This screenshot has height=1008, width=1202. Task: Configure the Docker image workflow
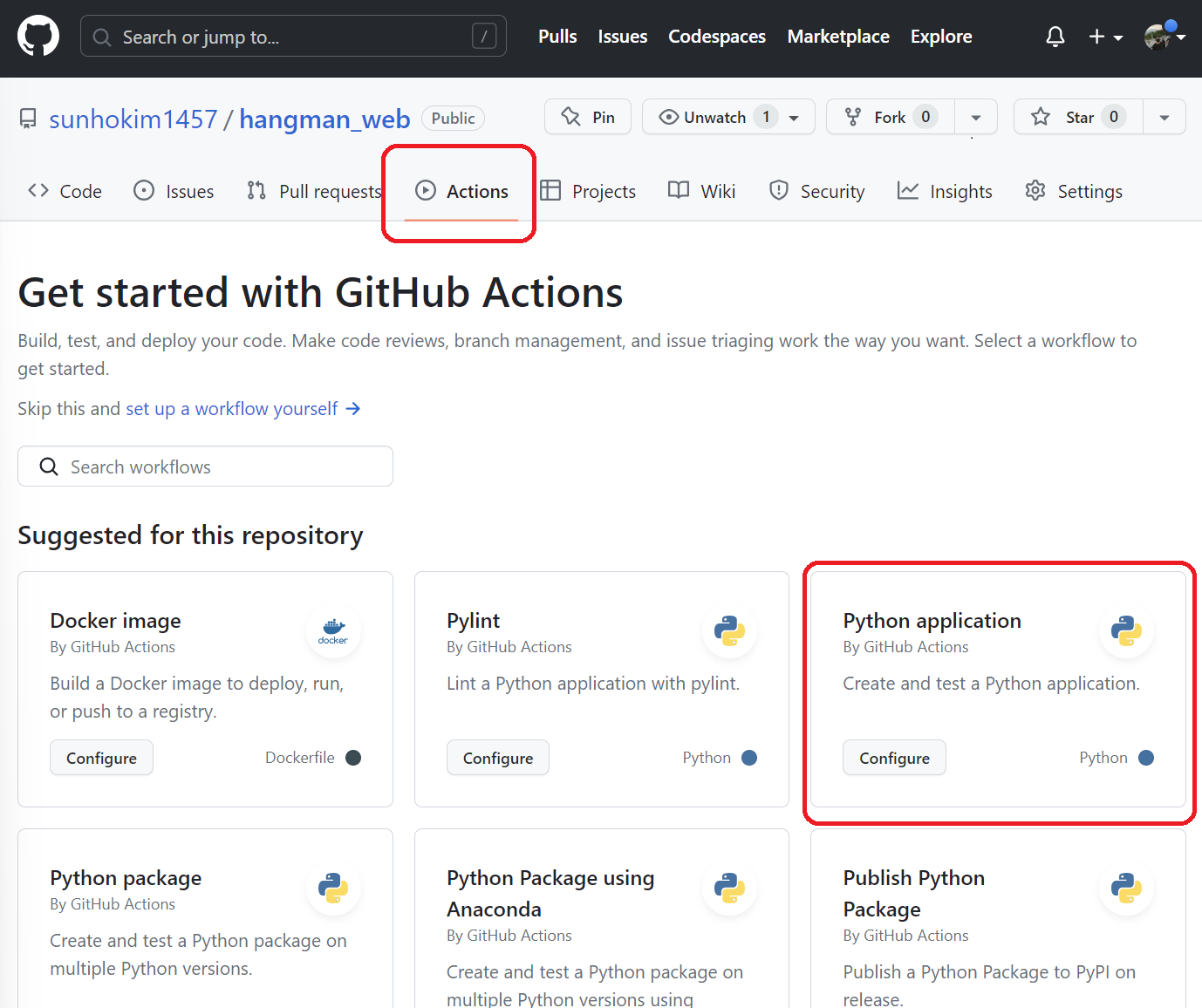point(101,758)
